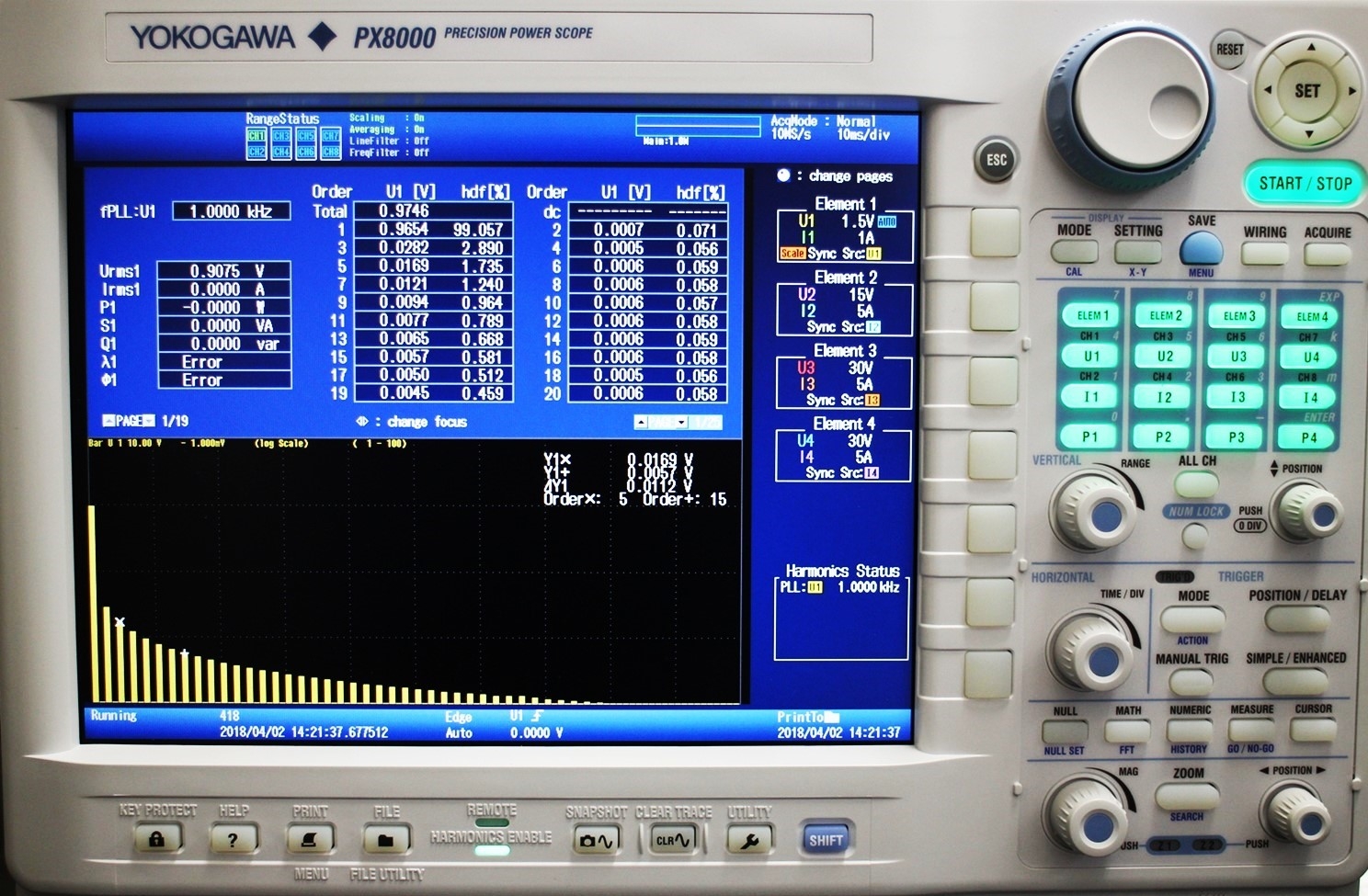The image size is (1368, 896).
Task: Open the SIMPLE / ENHANCED trigger key
Action: click(x=1295, y=682)
